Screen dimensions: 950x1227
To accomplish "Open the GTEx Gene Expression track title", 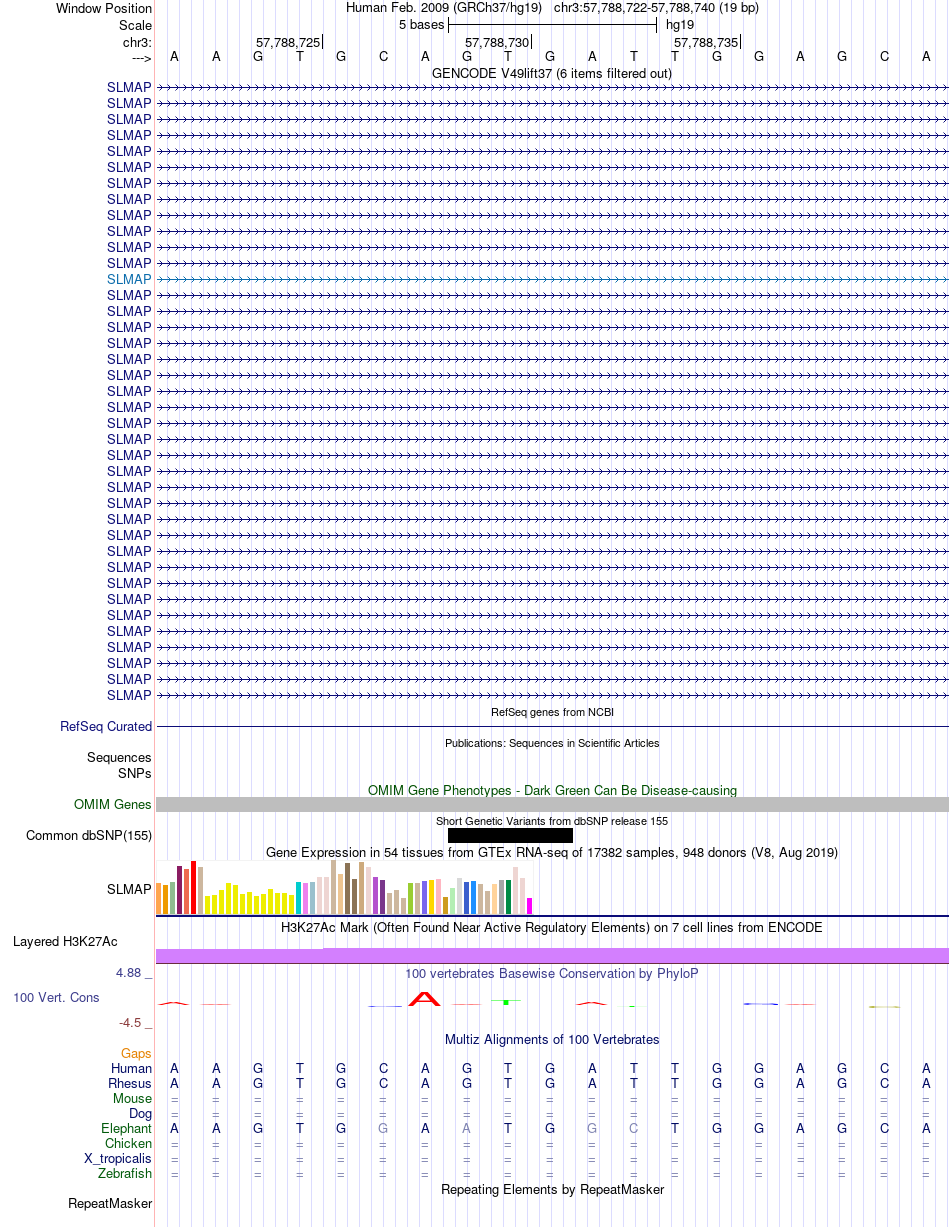I will click(552, 853).
